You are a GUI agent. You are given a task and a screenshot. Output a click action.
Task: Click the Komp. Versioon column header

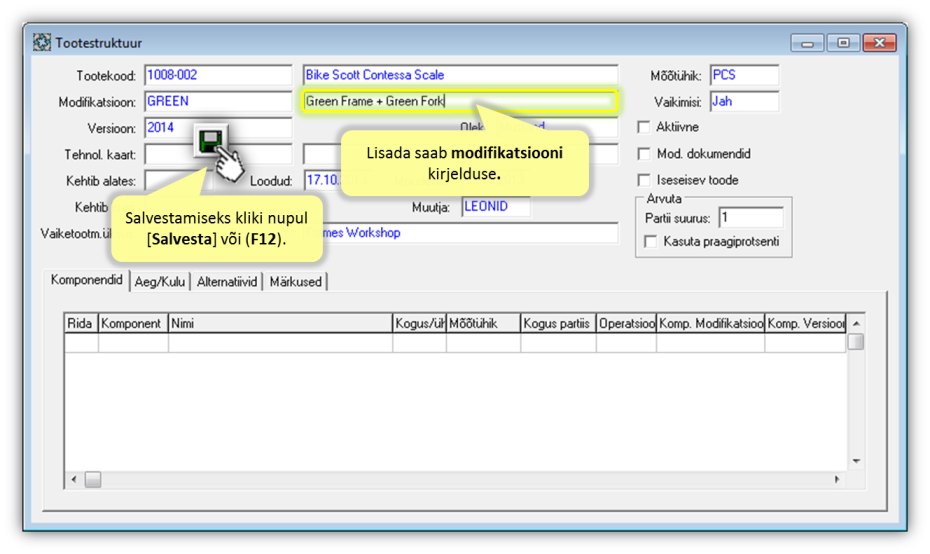805,323
